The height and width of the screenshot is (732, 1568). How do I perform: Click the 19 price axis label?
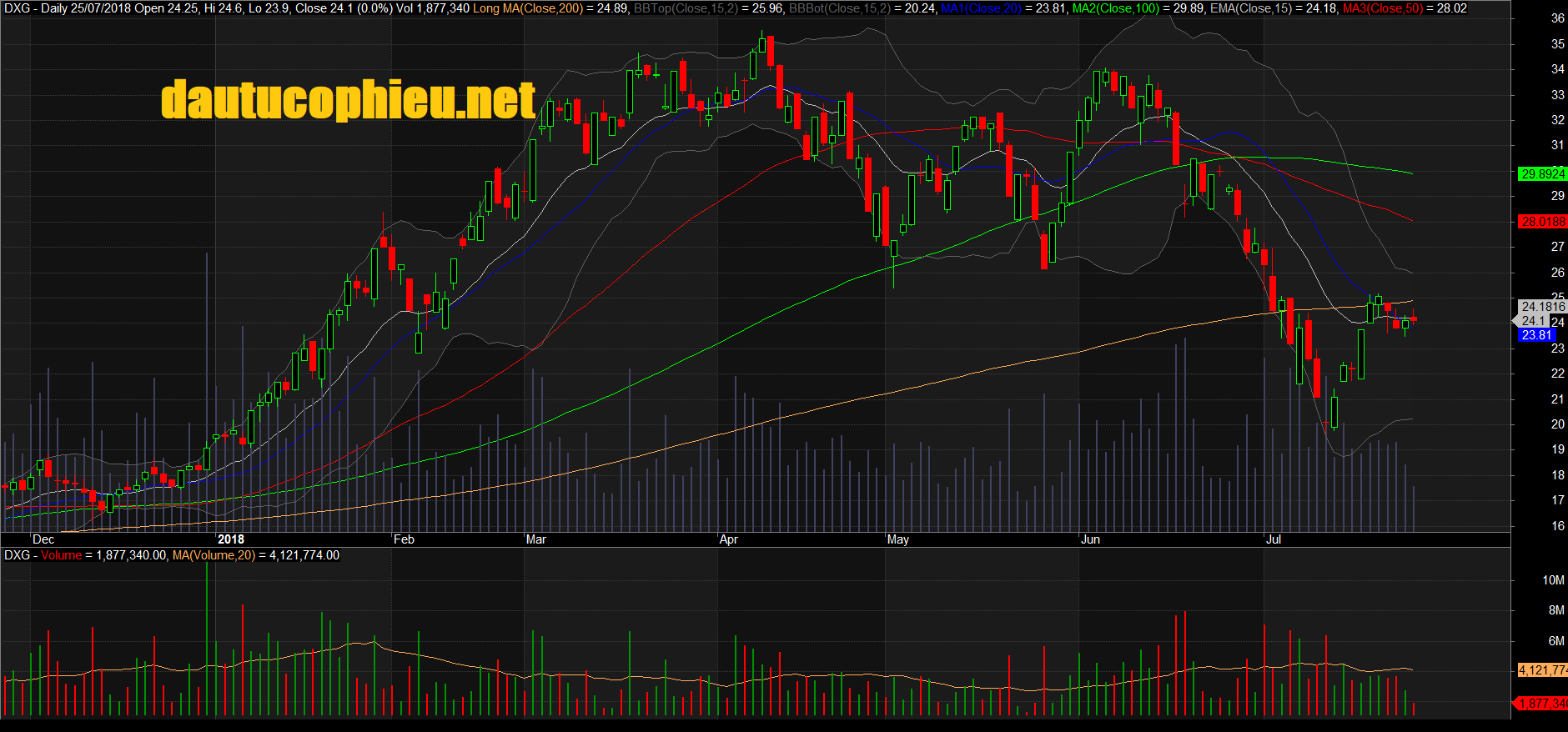pyautogui.click(x=1557, y=449)
